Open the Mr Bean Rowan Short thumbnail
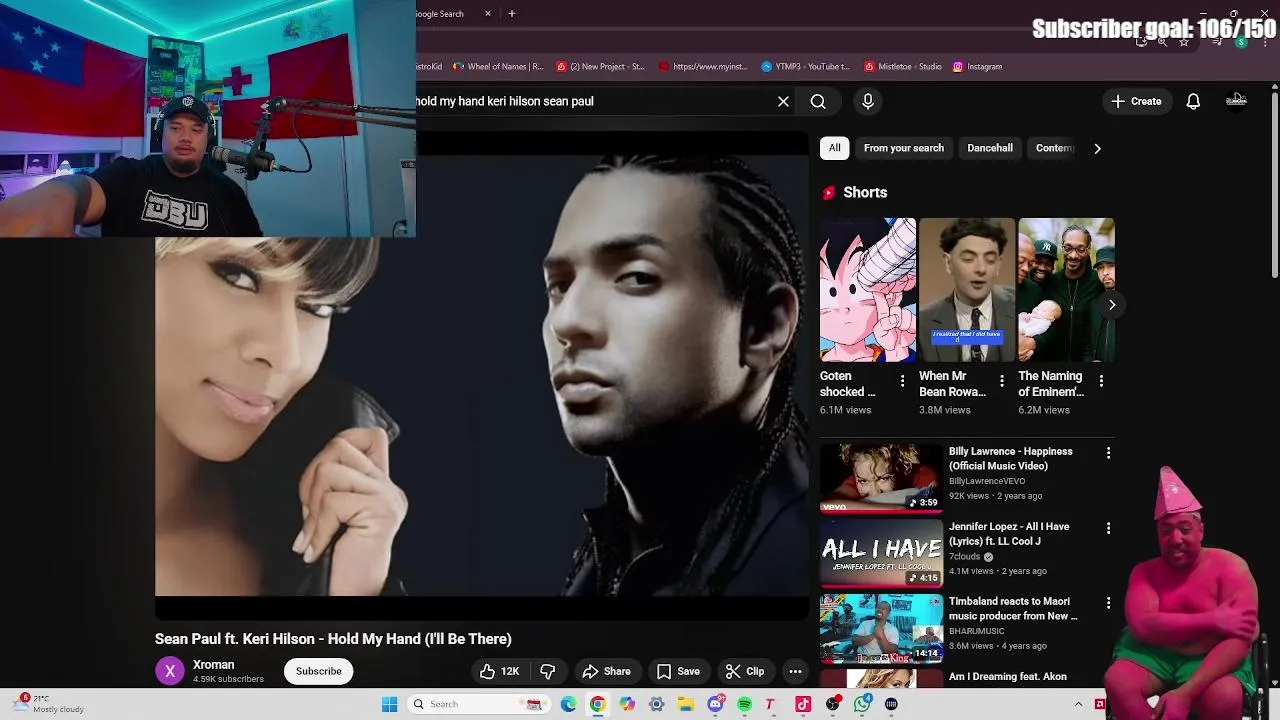The height and width of the screenshot is (720, 1280). pos(966,290)
